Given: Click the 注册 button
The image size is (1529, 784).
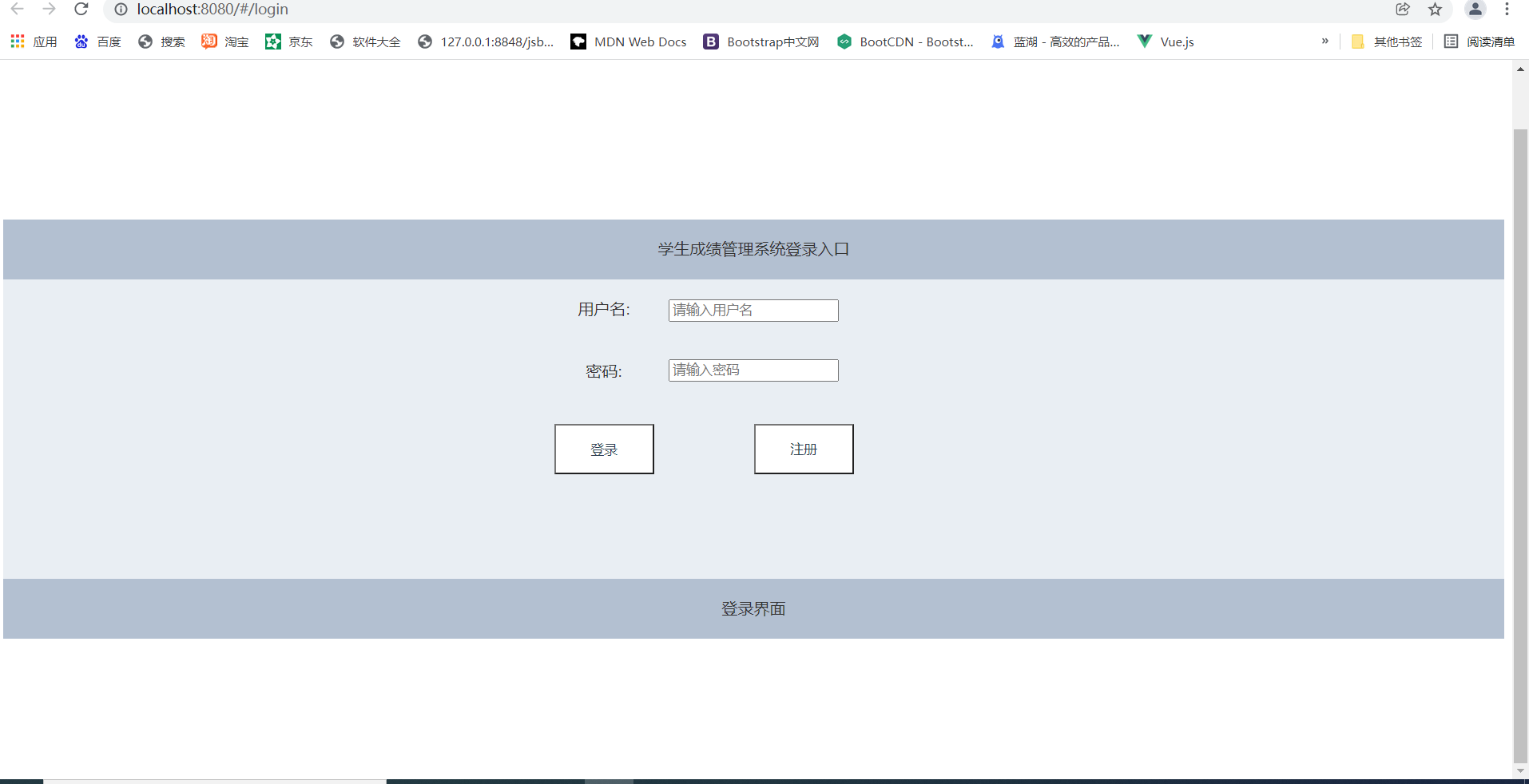Looking at the screenshot, I should point(804,449).
